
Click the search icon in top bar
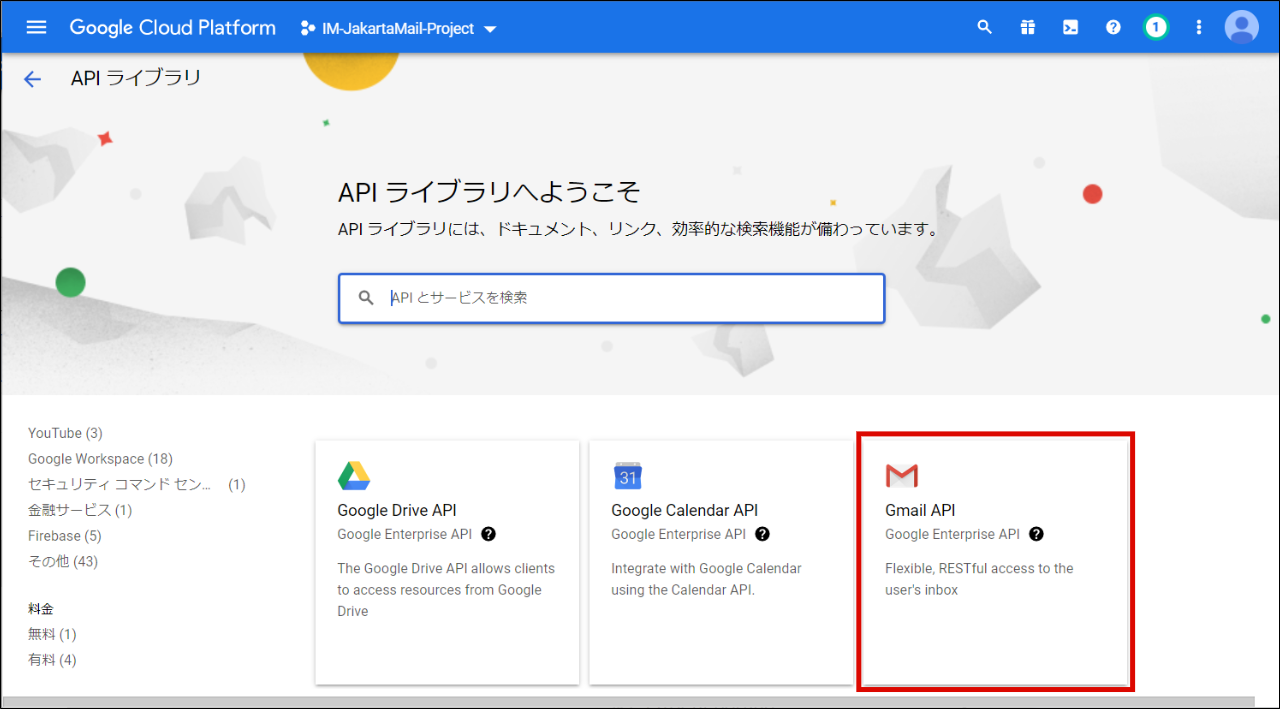985,27
